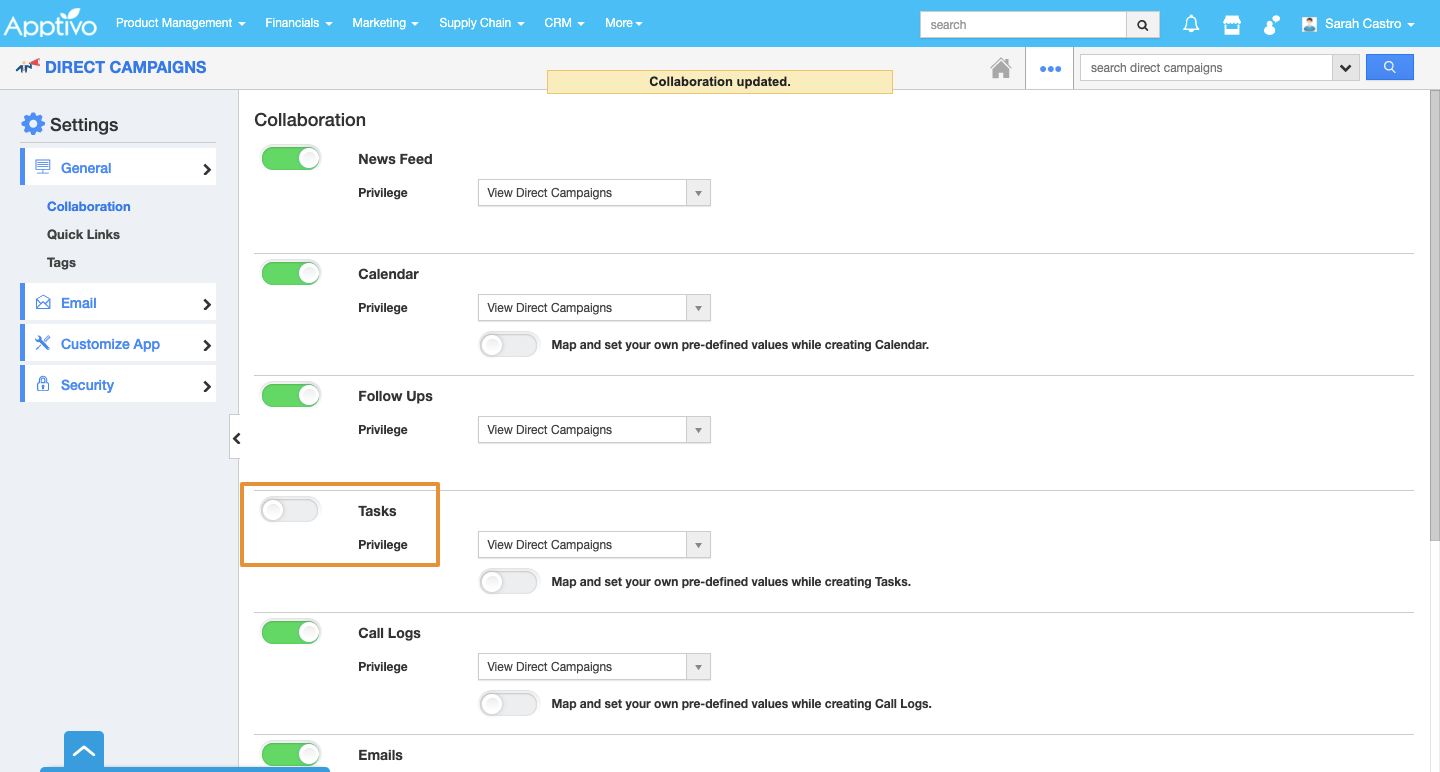Go to Direct Campaigns home icon
Viewport: 1440px width, 772px height.
point(1000,68)
